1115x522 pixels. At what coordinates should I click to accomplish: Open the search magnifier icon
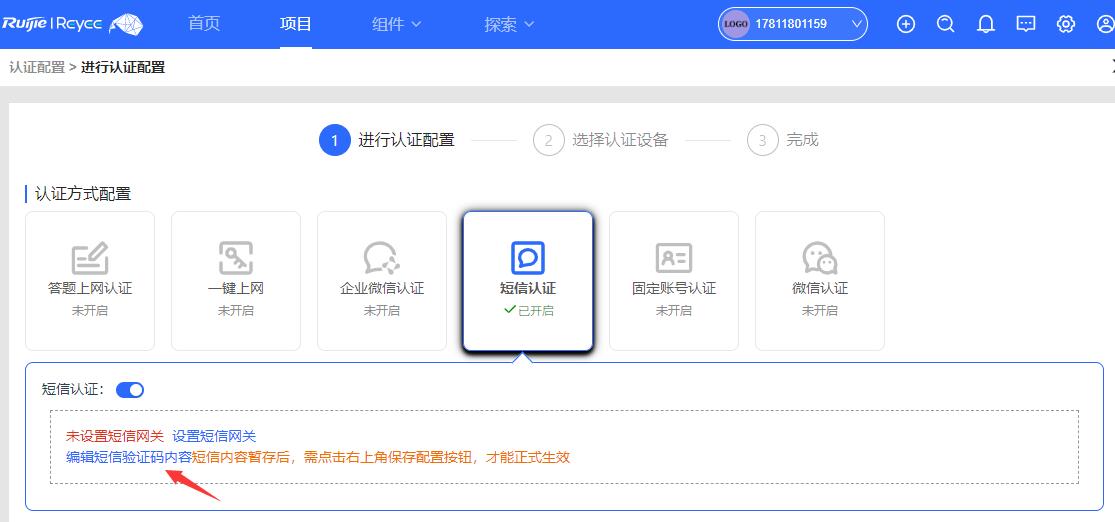coord(946,24)
